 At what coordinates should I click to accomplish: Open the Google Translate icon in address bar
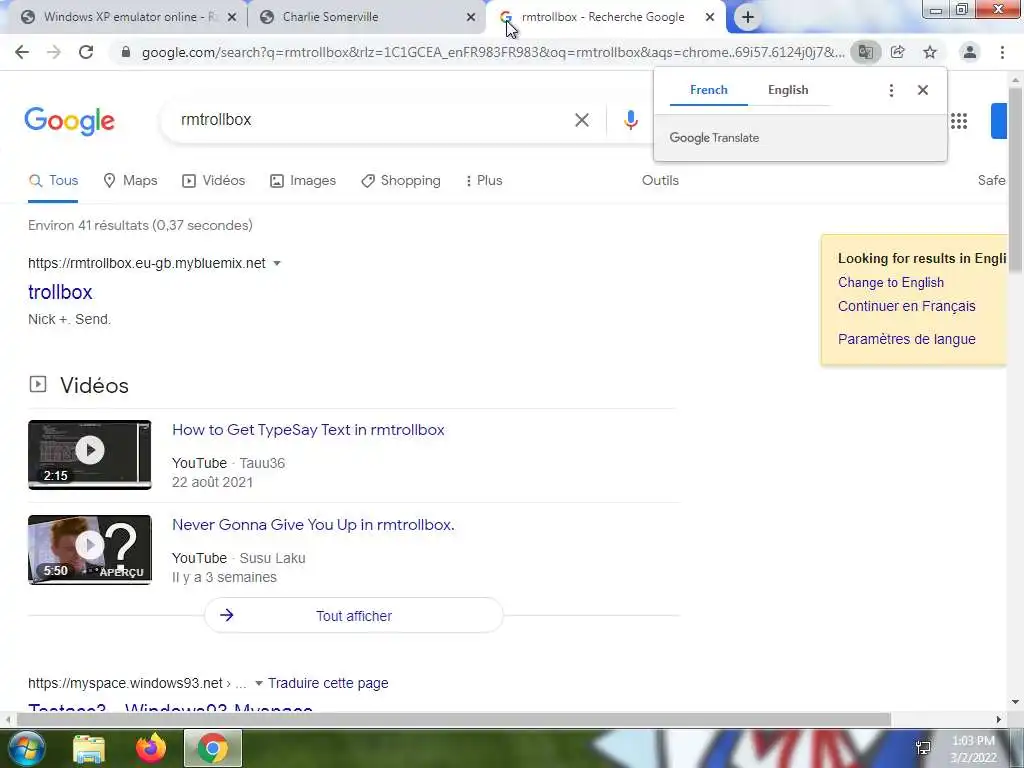click(x=865, y=52)
